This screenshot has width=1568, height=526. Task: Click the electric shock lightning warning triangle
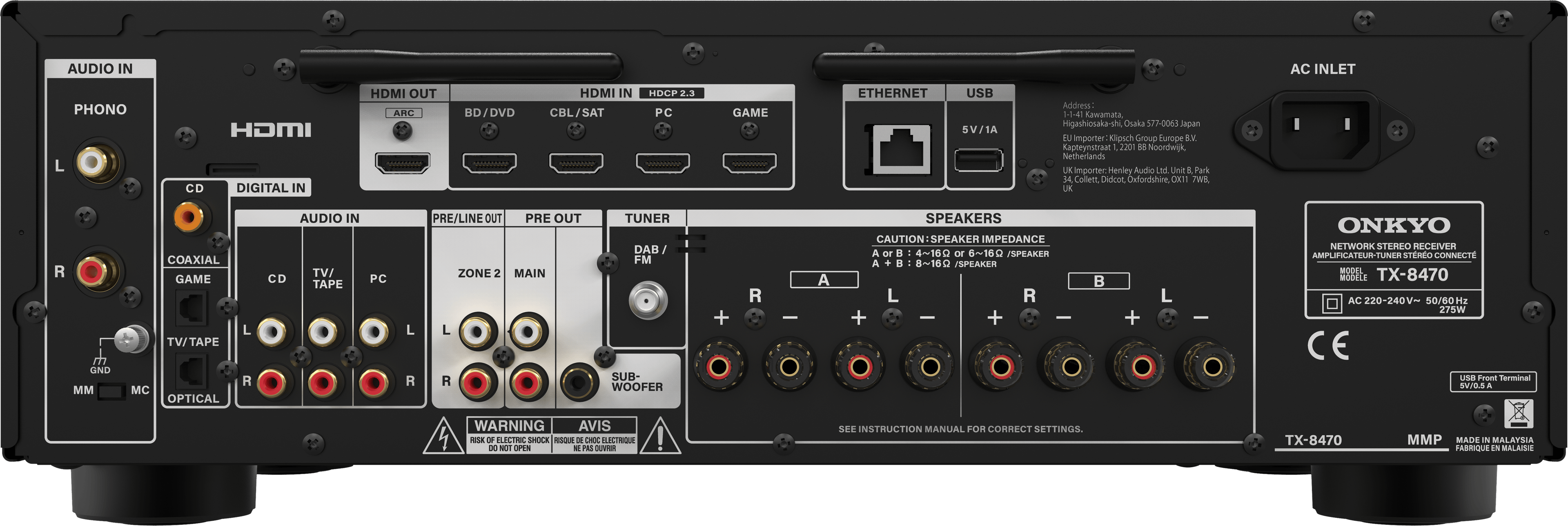444,436
